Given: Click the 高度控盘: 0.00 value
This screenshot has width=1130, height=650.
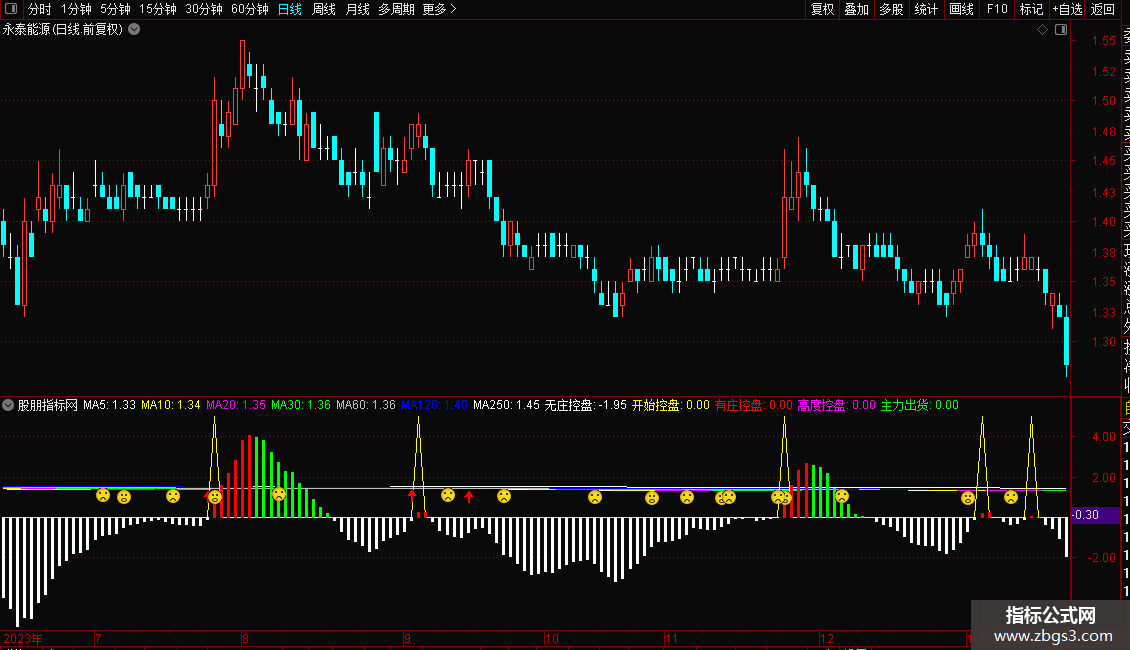Looking at the screenshot, I should [837, 405].
